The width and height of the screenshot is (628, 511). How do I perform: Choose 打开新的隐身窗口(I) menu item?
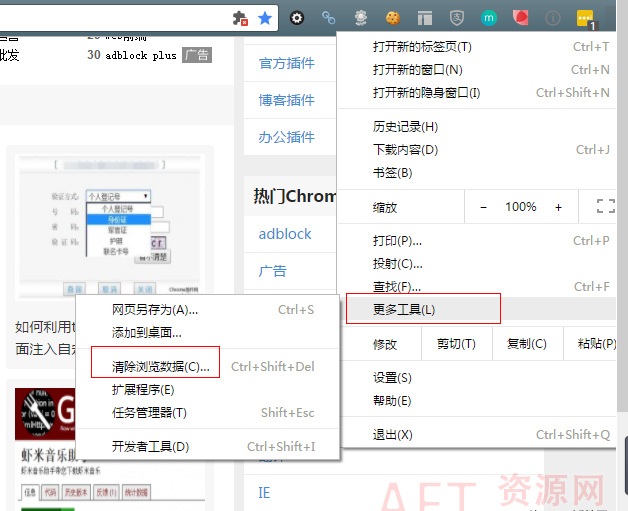426,93
